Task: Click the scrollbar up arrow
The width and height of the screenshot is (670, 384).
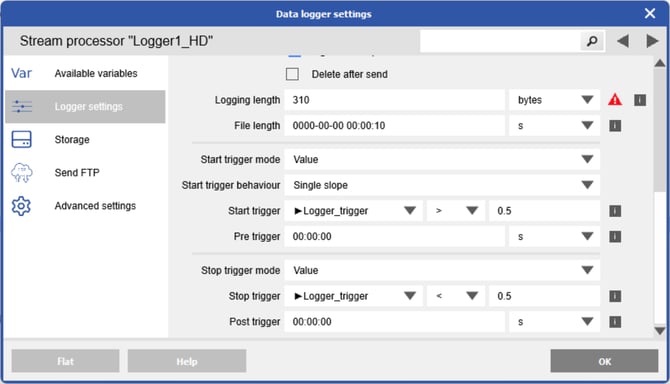Action: point(660,63)
